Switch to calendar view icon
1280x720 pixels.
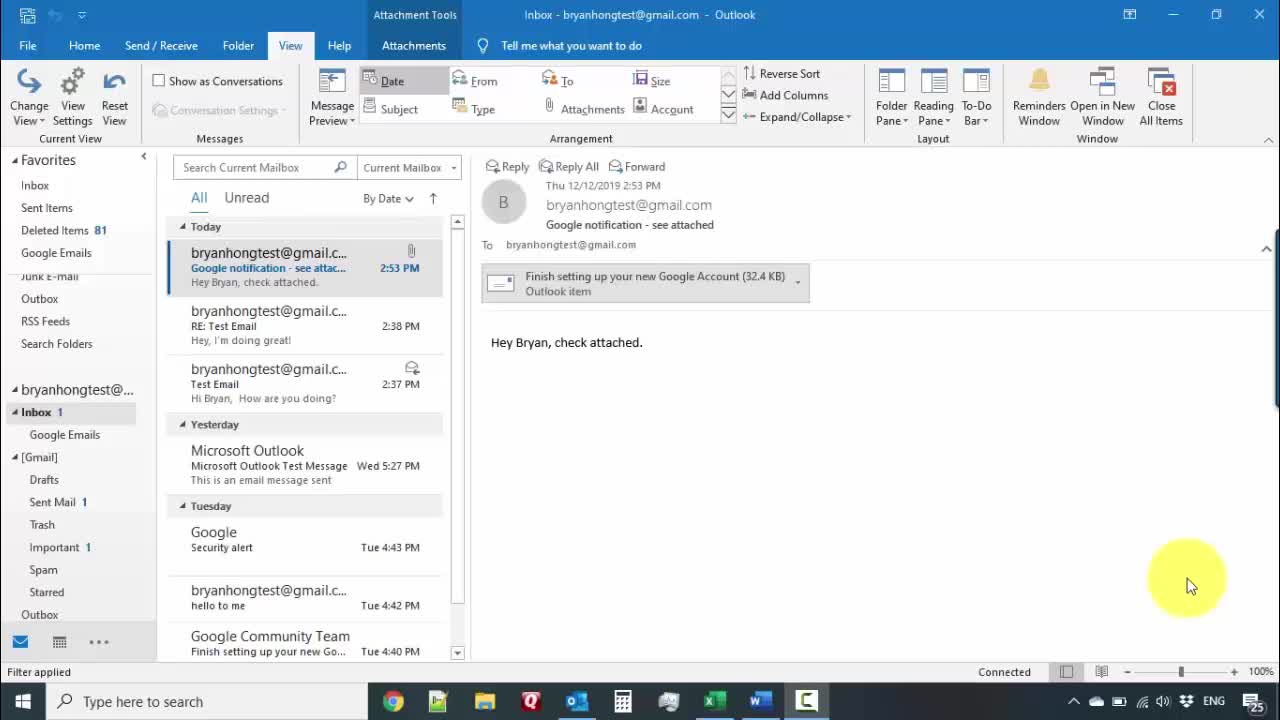(59, 642)
